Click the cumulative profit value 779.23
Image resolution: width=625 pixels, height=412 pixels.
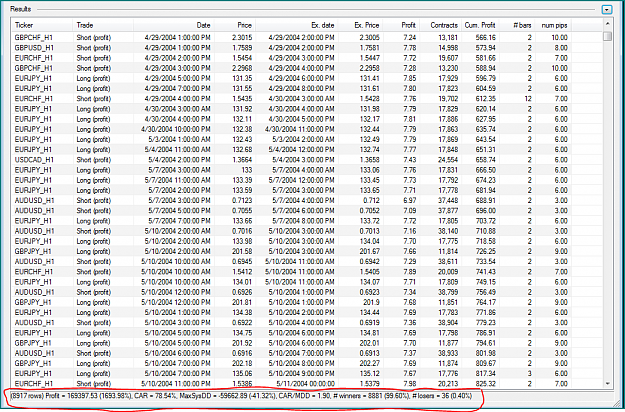pyautogui.click(x=485, y=323)
